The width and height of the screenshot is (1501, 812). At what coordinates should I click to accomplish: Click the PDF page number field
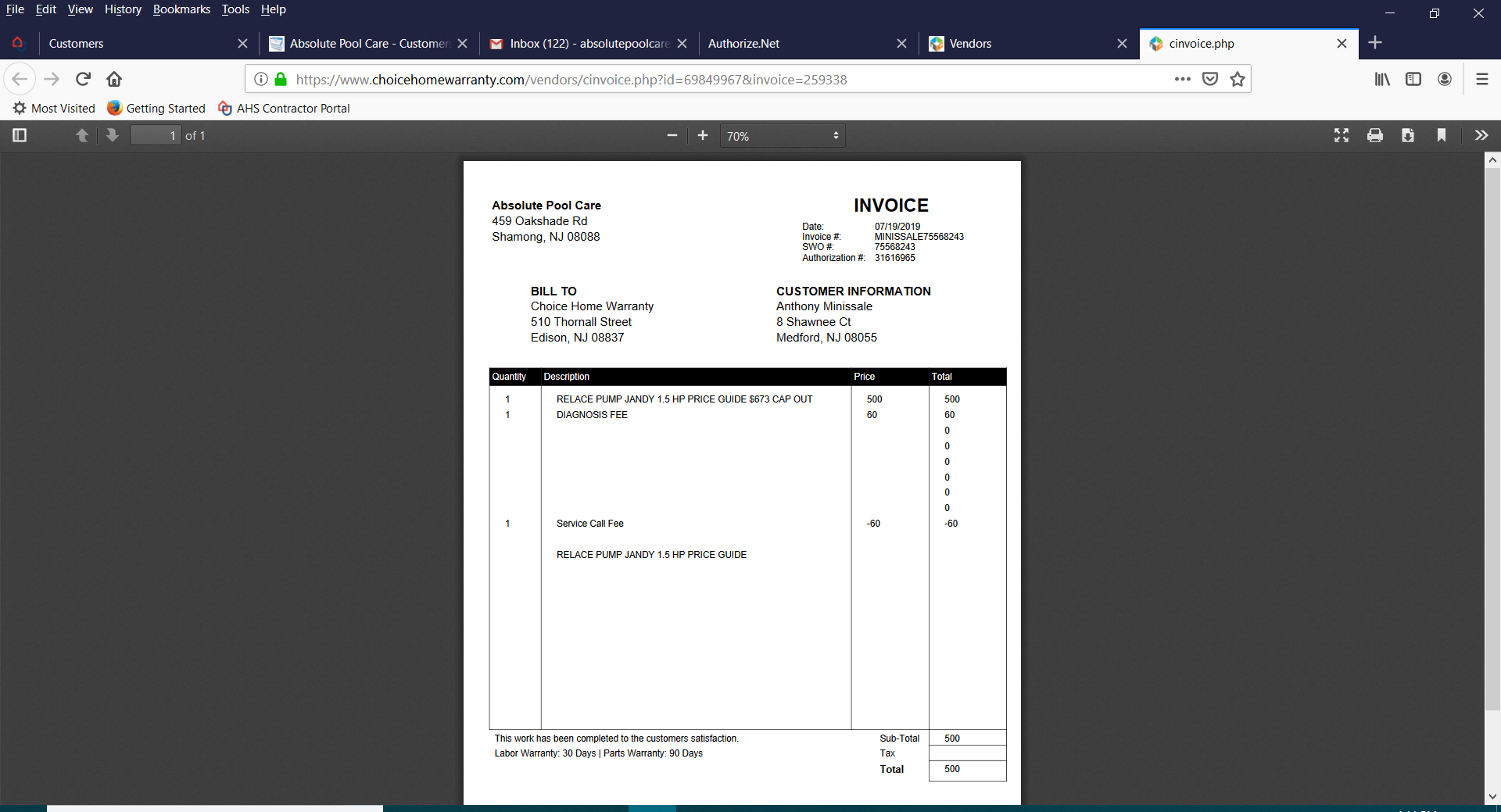(x=156, y=136)
